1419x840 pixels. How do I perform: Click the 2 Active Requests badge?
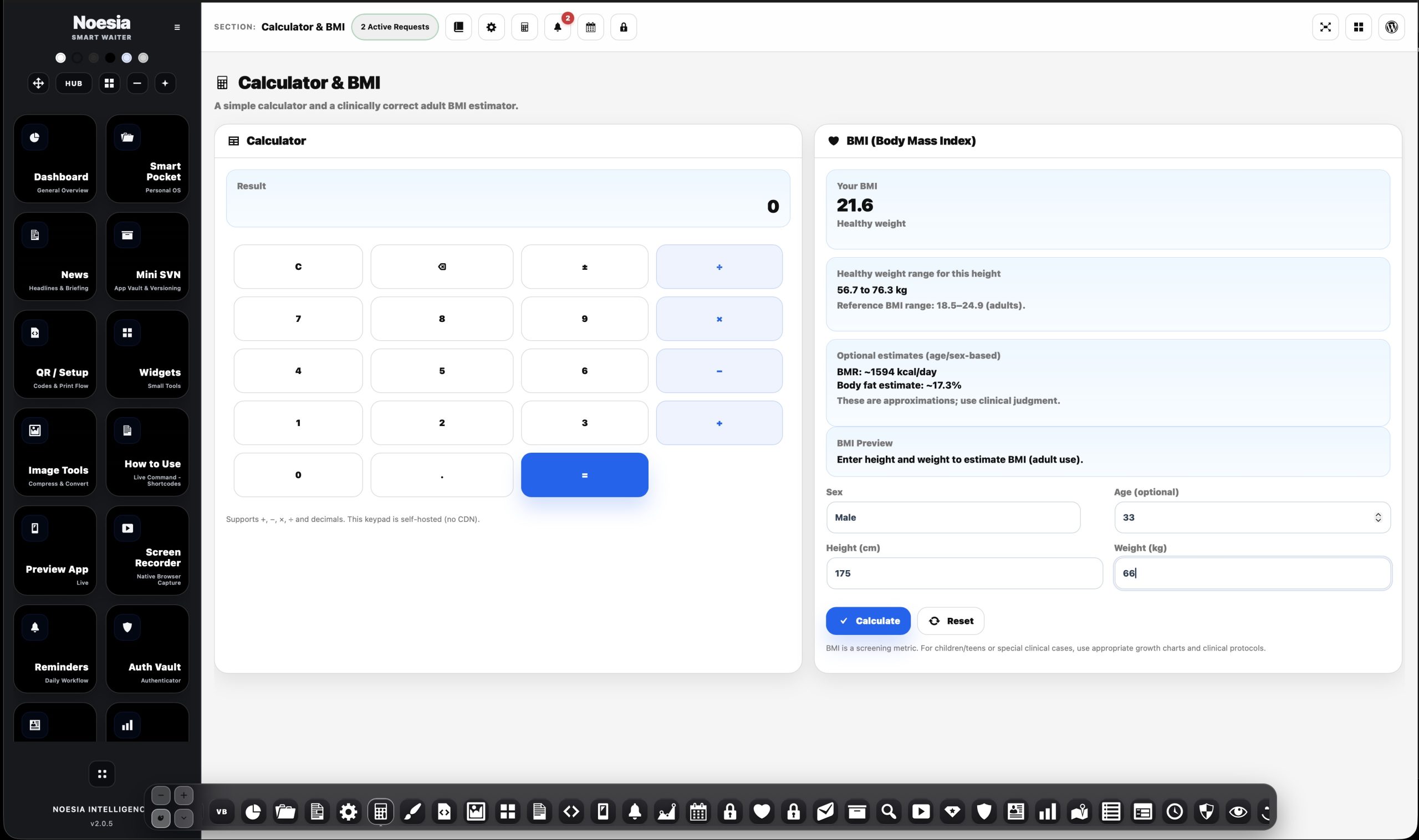pos(395,27)
